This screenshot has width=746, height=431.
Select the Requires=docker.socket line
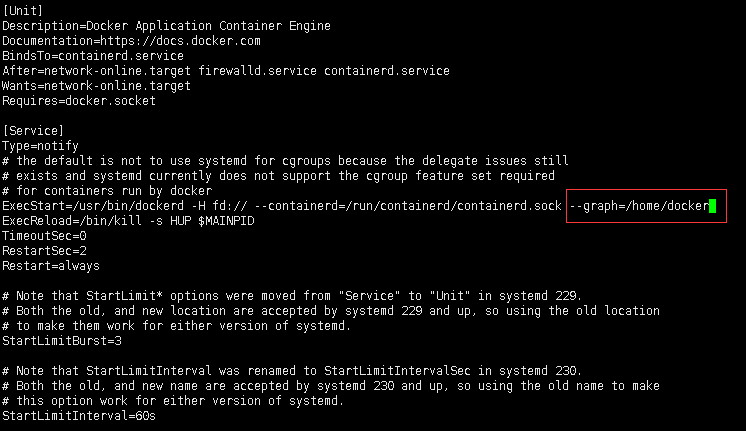click(x=73, y=101)
